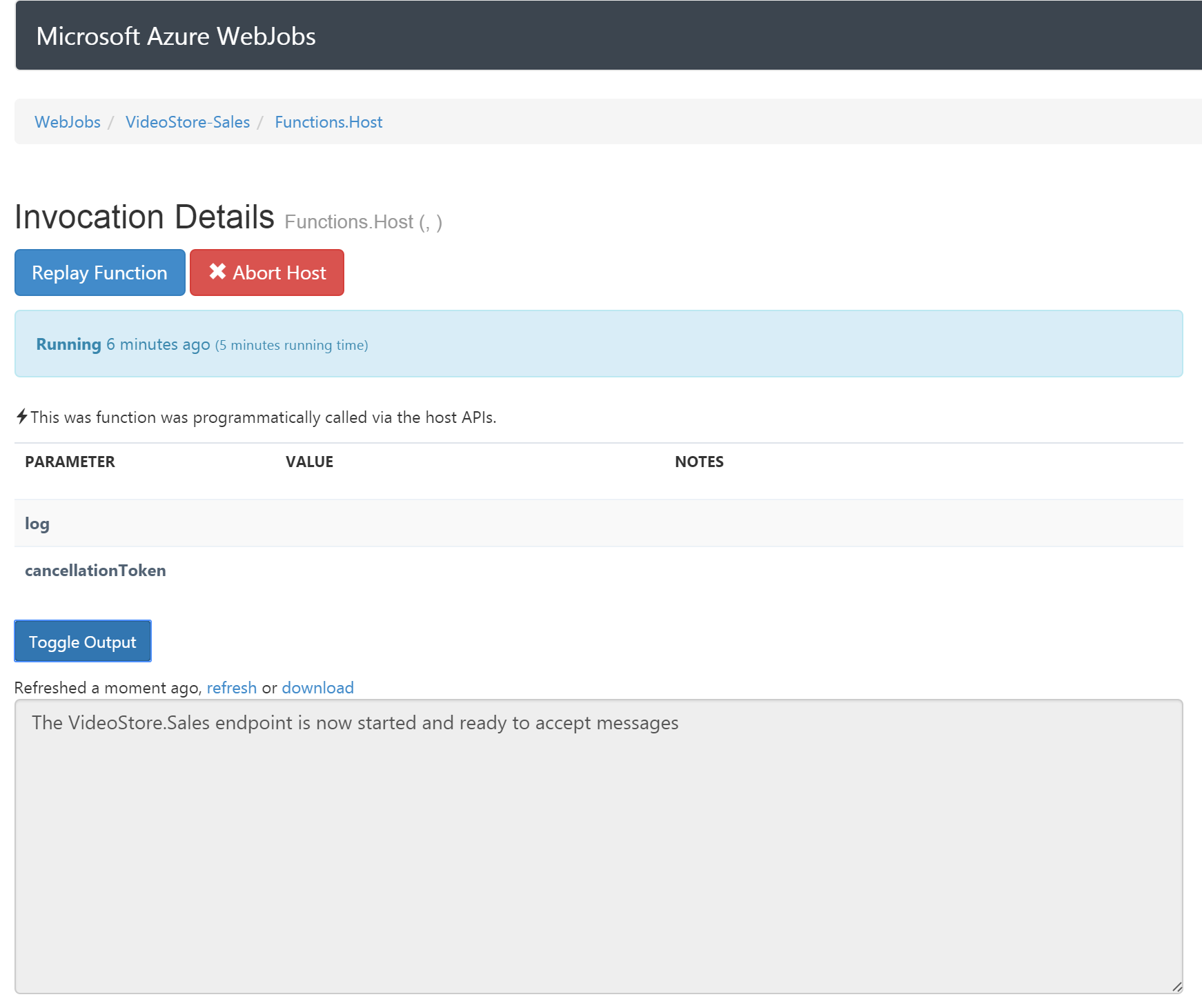The width and height of the screenshot is (1202, 1008).
Task: Click the Abort Host button
Action: 267,273
